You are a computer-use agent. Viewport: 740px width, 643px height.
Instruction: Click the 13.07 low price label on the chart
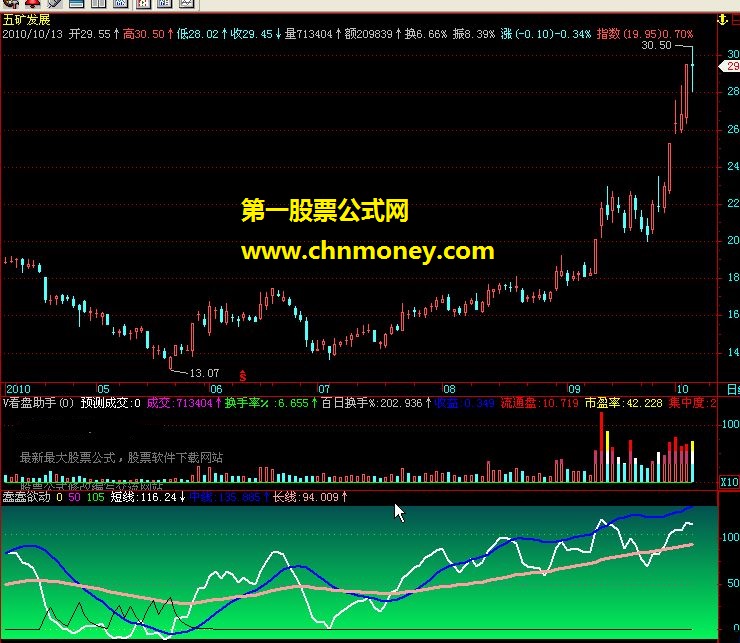pos(204,373)
